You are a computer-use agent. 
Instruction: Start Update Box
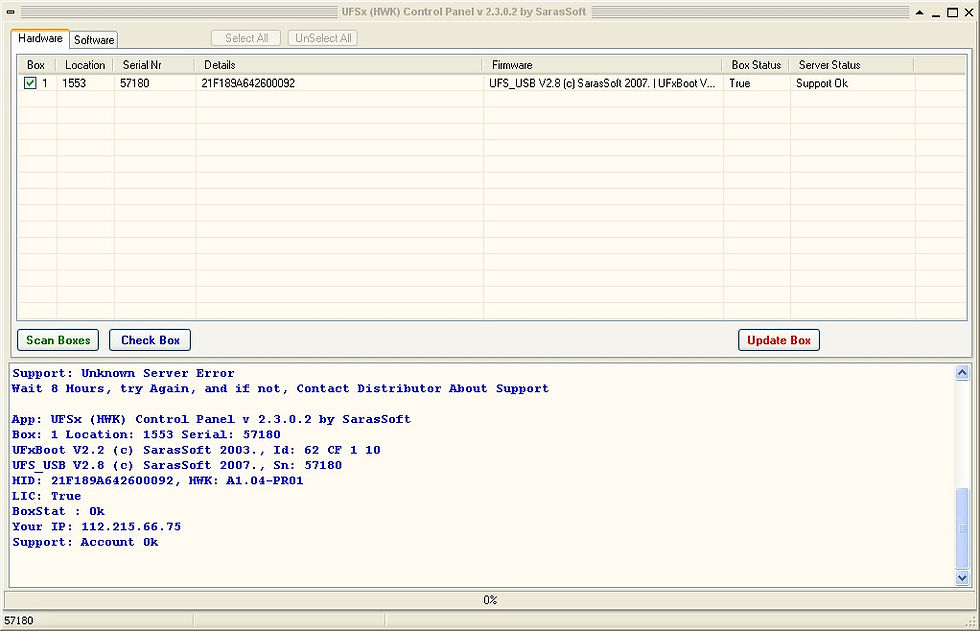click(x=779, y=340)
